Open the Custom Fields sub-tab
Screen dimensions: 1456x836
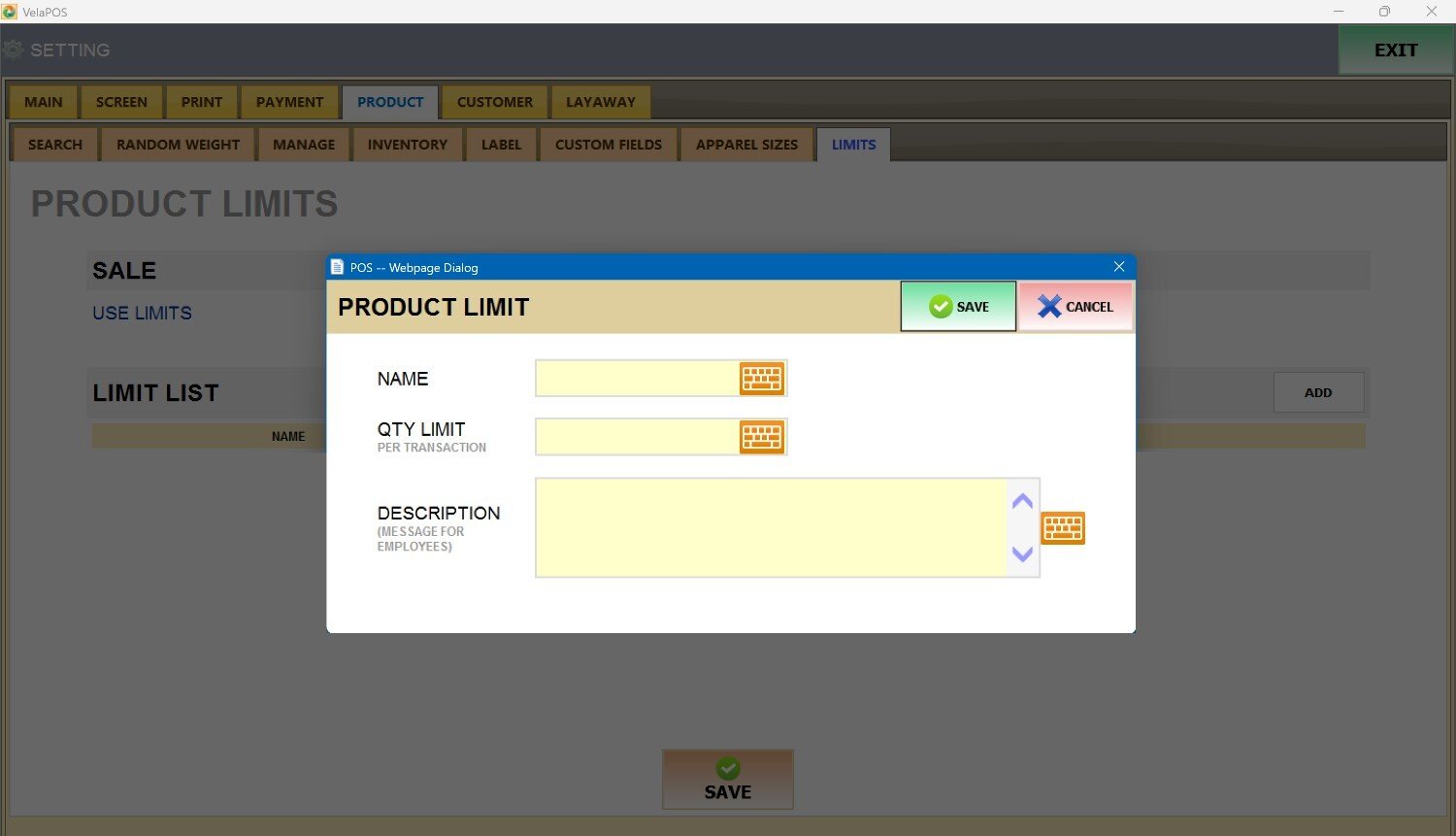[608, 145]
